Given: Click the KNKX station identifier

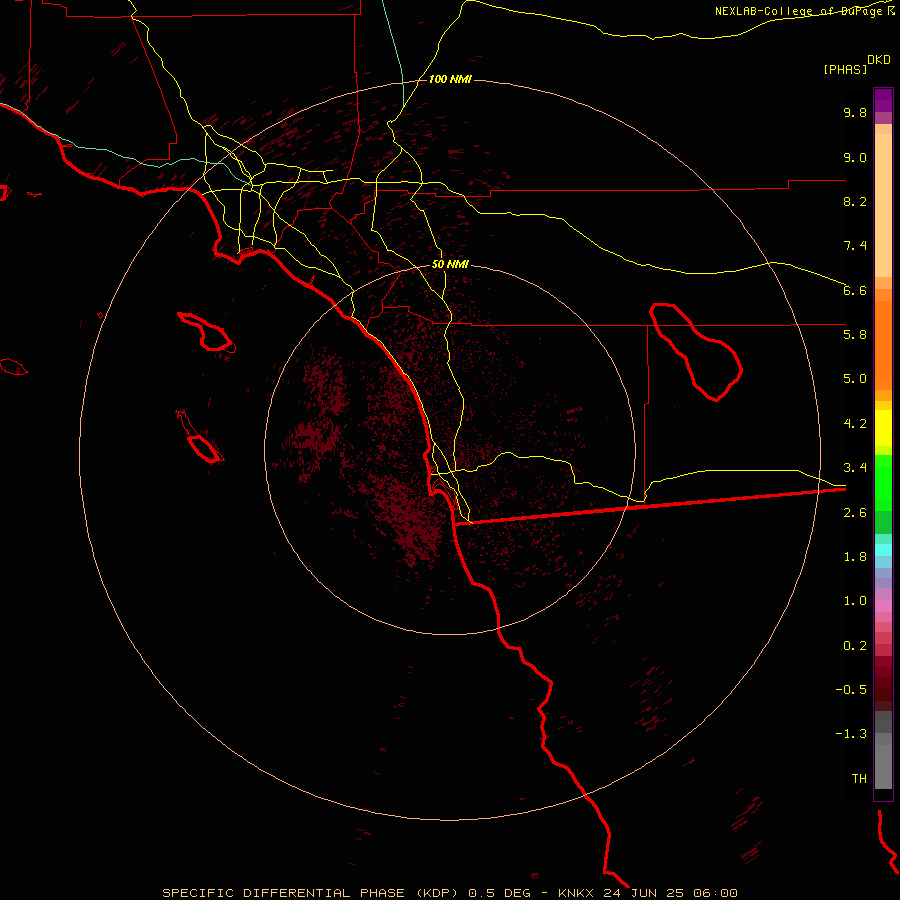Looking at the screenshot, I should pyautogui.click(x=575, y=893).
